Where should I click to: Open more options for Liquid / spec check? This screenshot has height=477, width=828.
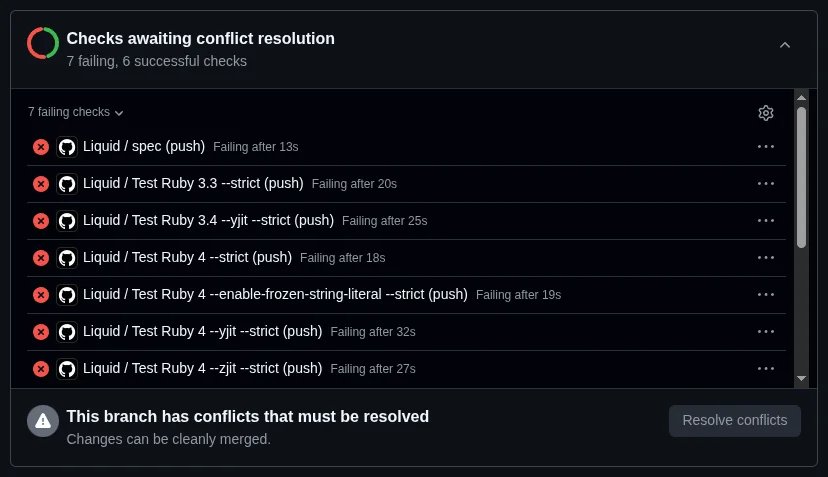(x=766, y=146)
